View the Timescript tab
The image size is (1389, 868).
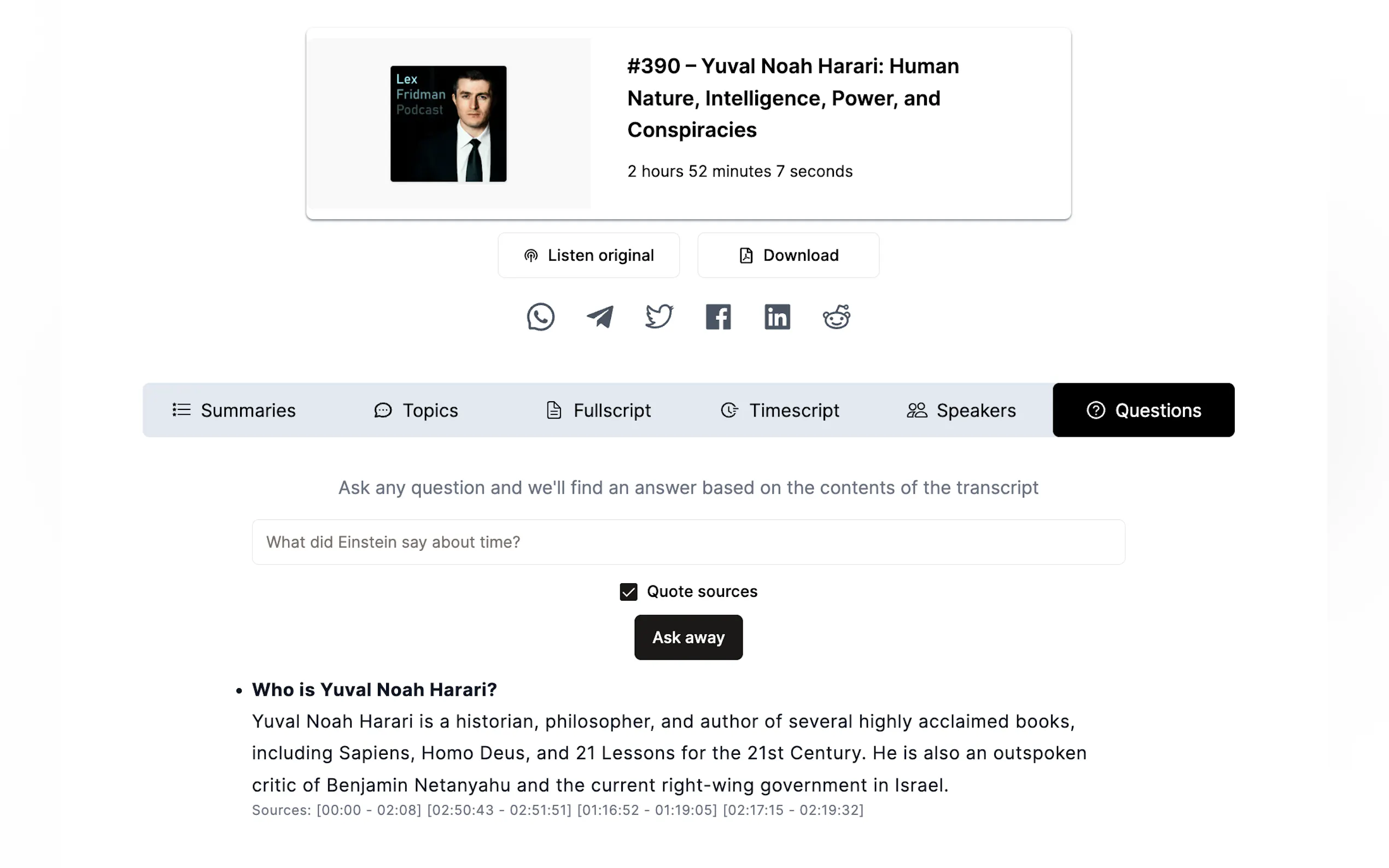(x=780, y=410)
